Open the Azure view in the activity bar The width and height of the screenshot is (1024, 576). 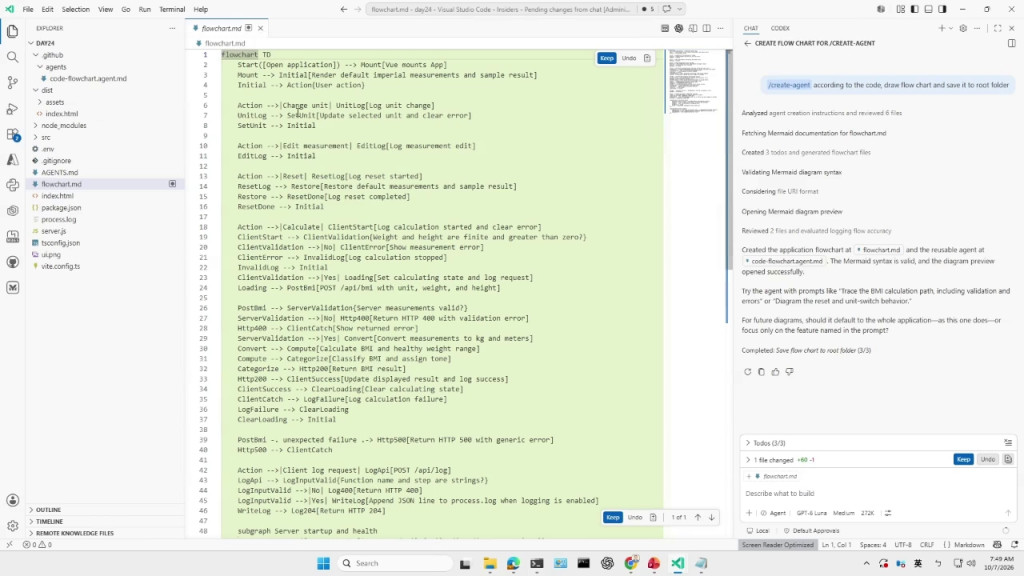click(x=12, y=159)
